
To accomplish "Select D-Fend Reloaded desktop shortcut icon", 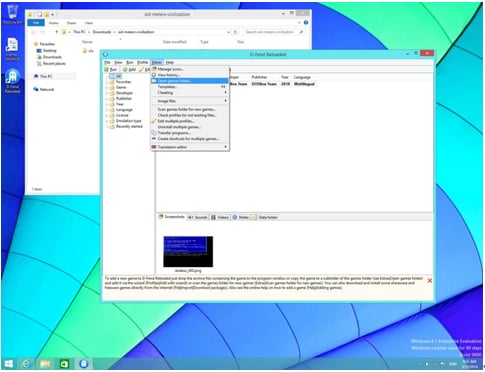I will click(12, 81).
